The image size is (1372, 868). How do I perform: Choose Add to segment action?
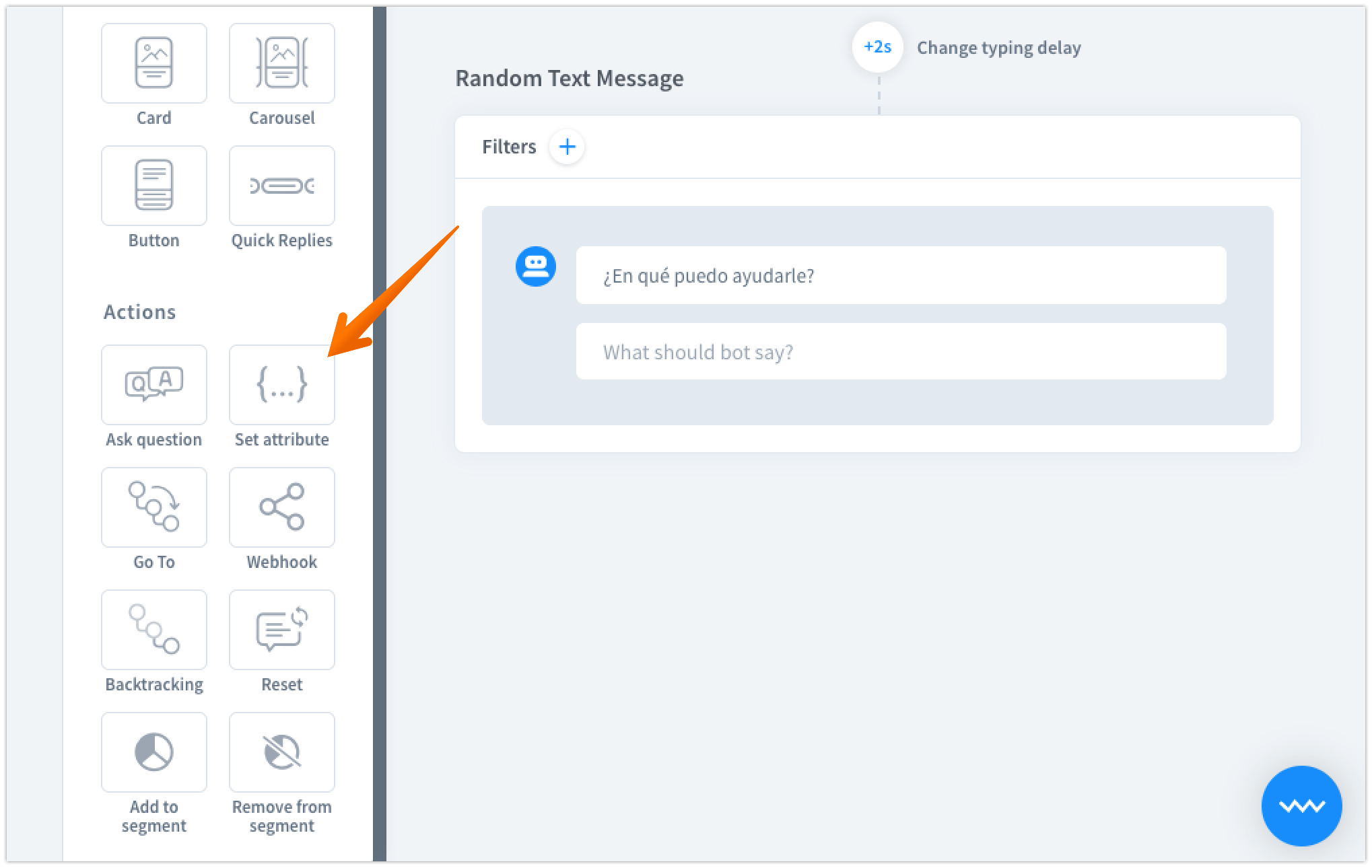(154, 752)
